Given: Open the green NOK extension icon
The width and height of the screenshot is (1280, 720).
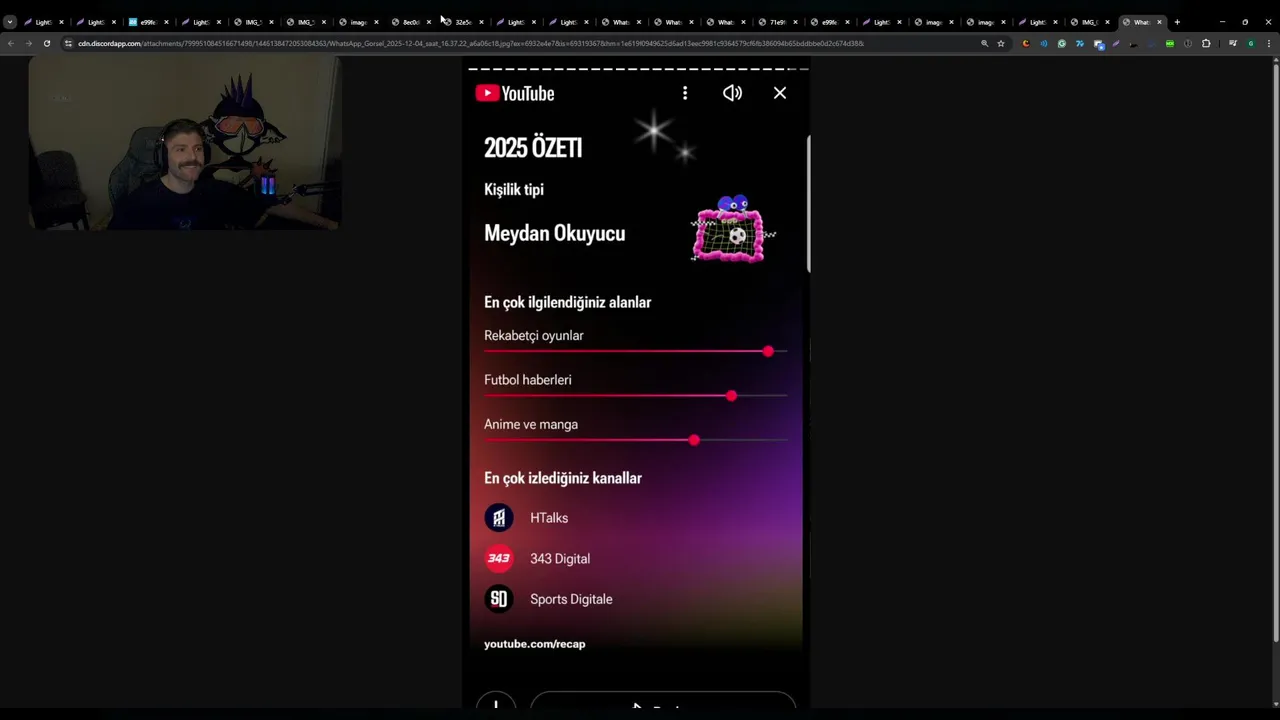Looking at the screenshot, I should pos(1170,43).
